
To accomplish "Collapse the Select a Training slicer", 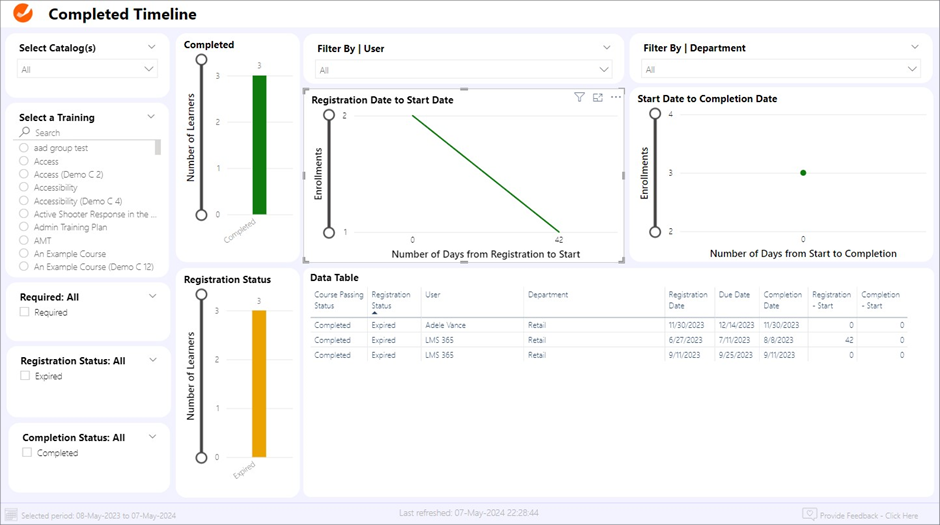I will (x=152, y=116).
